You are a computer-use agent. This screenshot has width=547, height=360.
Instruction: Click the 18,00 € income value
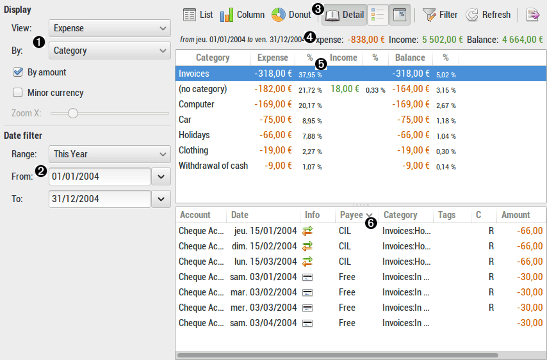pyautogui.click(x=345, y=89)
